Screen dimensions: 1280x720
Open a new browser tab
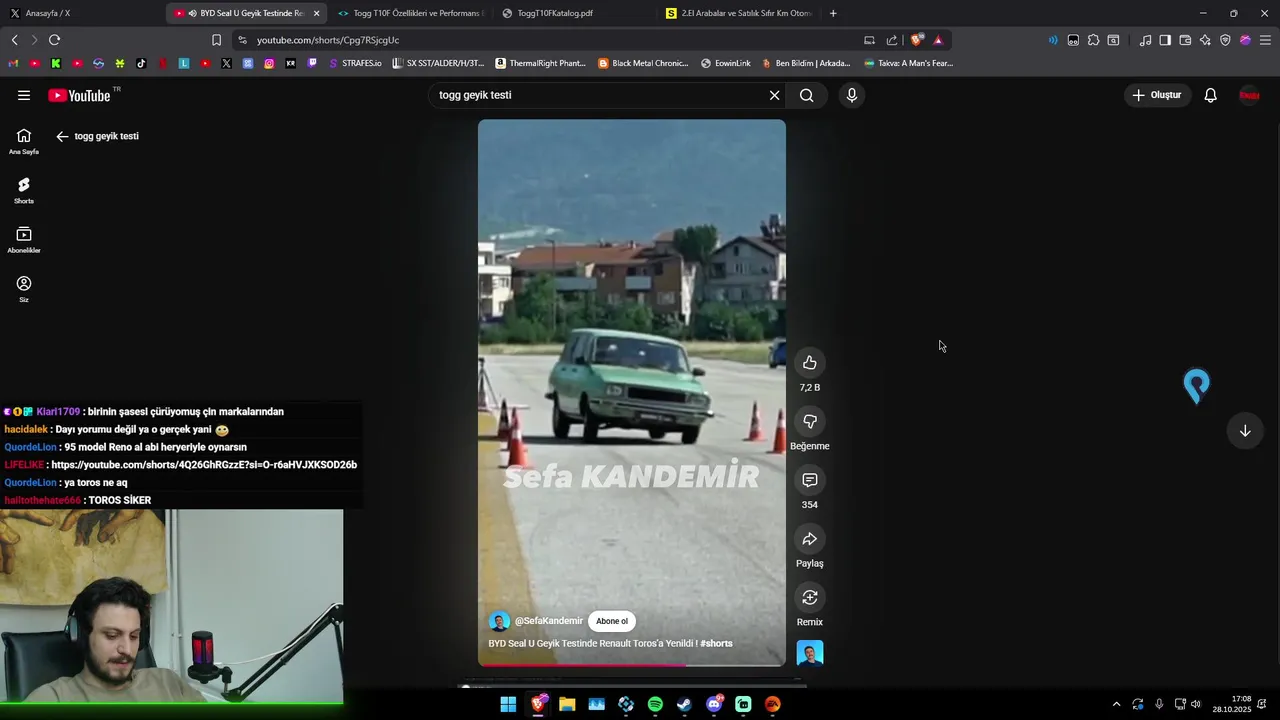point(833,13)
